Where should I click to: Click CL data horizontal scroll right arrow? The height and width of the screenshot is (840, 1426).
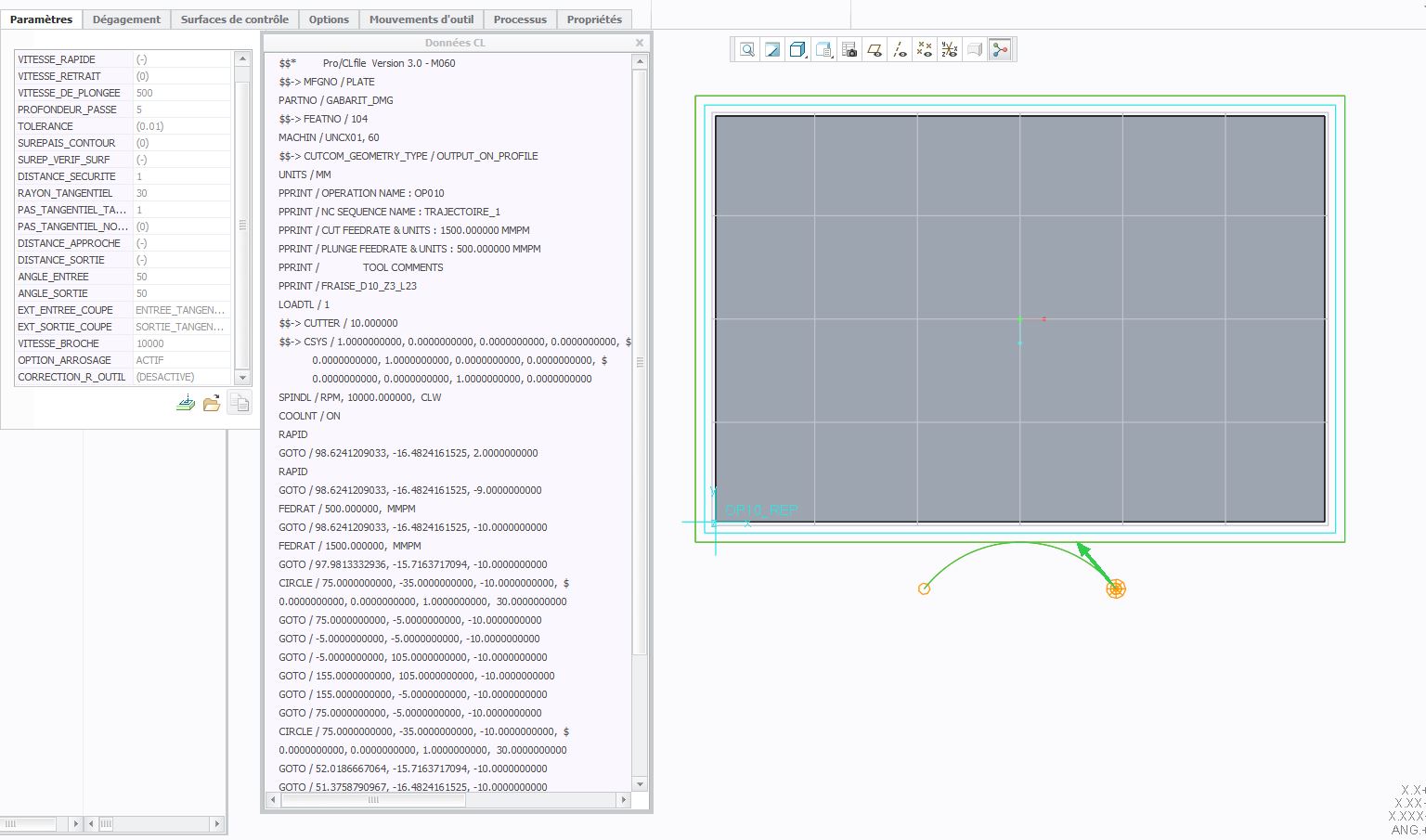624,799
